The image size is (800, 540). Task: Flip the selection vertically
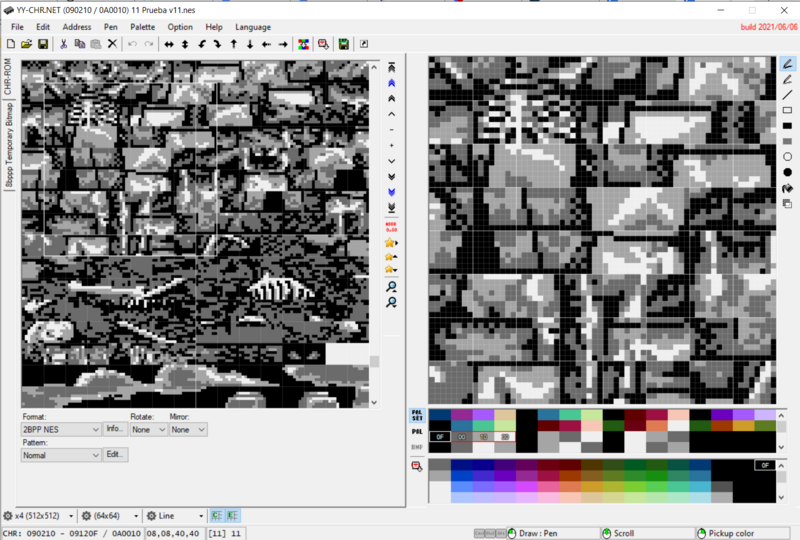(185, 44)
